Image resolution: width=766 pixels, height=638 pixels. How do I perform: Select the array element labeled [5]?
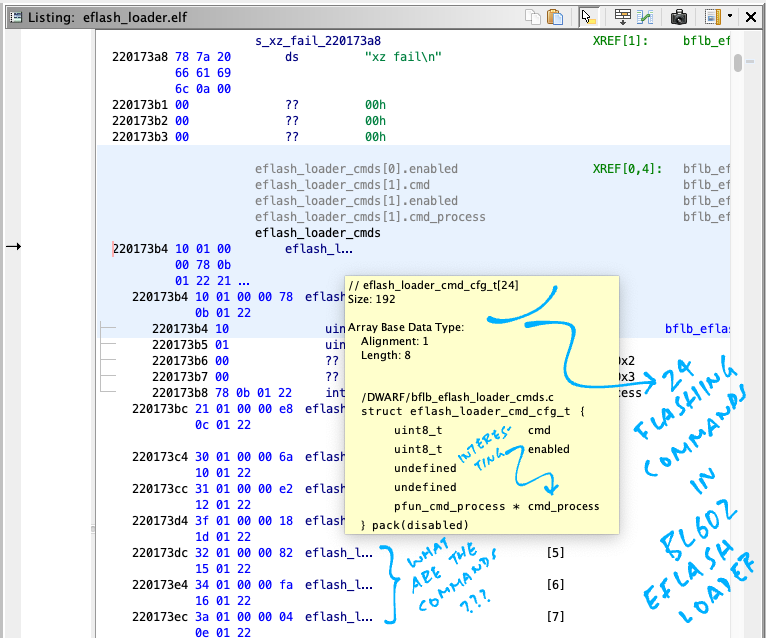pos(556,552)
